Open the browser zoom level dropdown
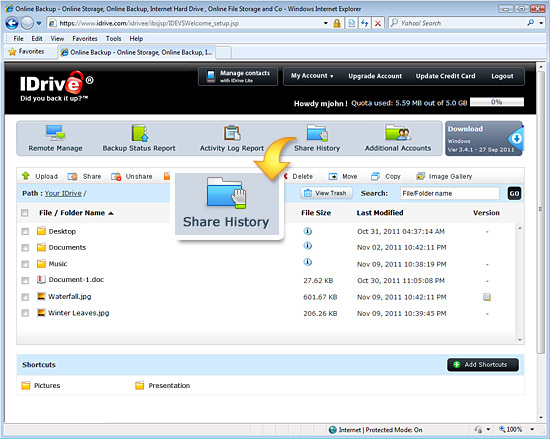 tap(532, 429)
